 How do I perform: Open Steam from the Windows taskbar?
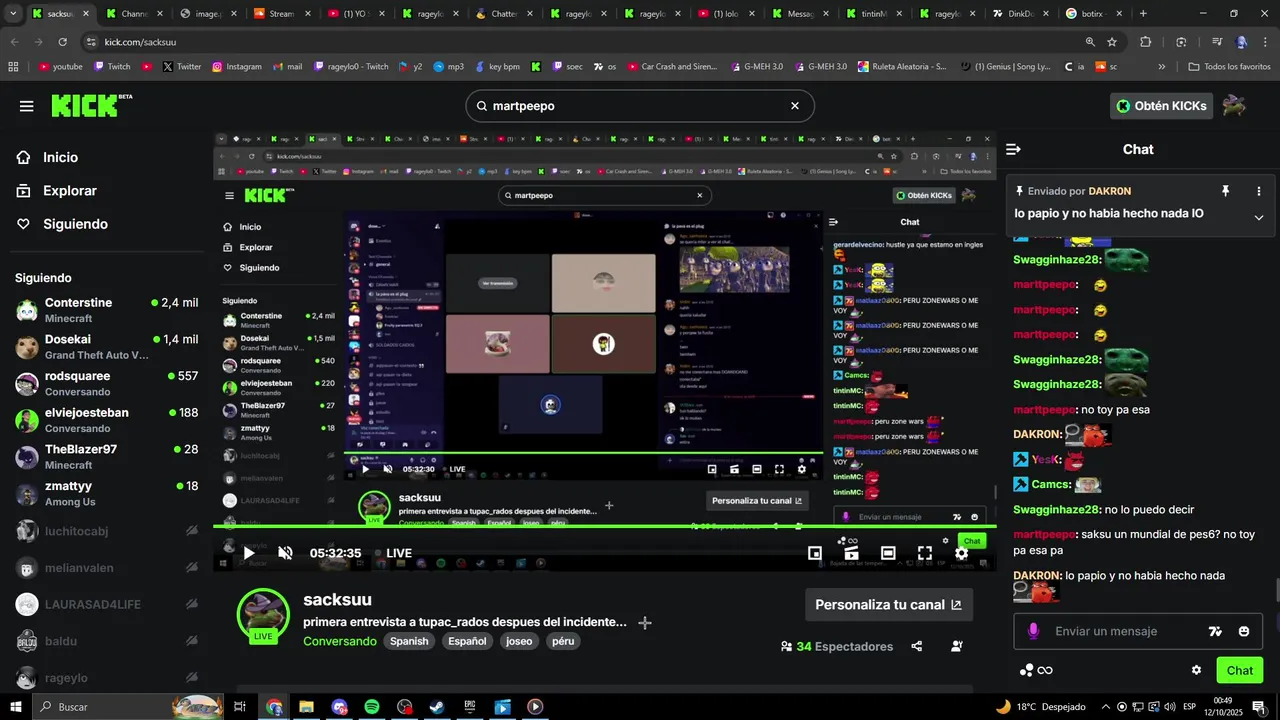tap(437, 707)
